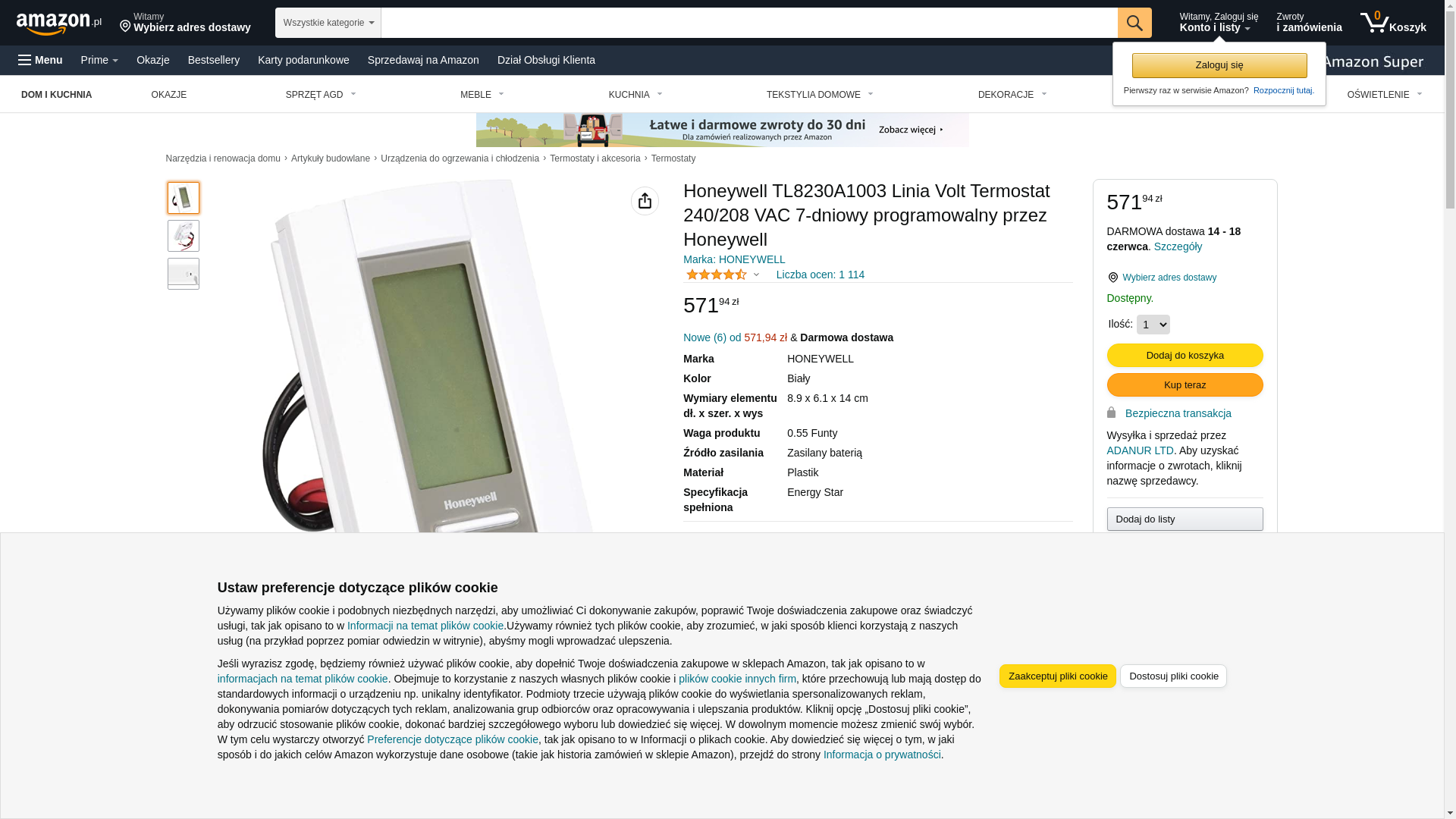Open the Wszystkie kategorie dropdown
Image resolution: width=1456 pixels, height=819 pixels.
click(x=328, y=23)
